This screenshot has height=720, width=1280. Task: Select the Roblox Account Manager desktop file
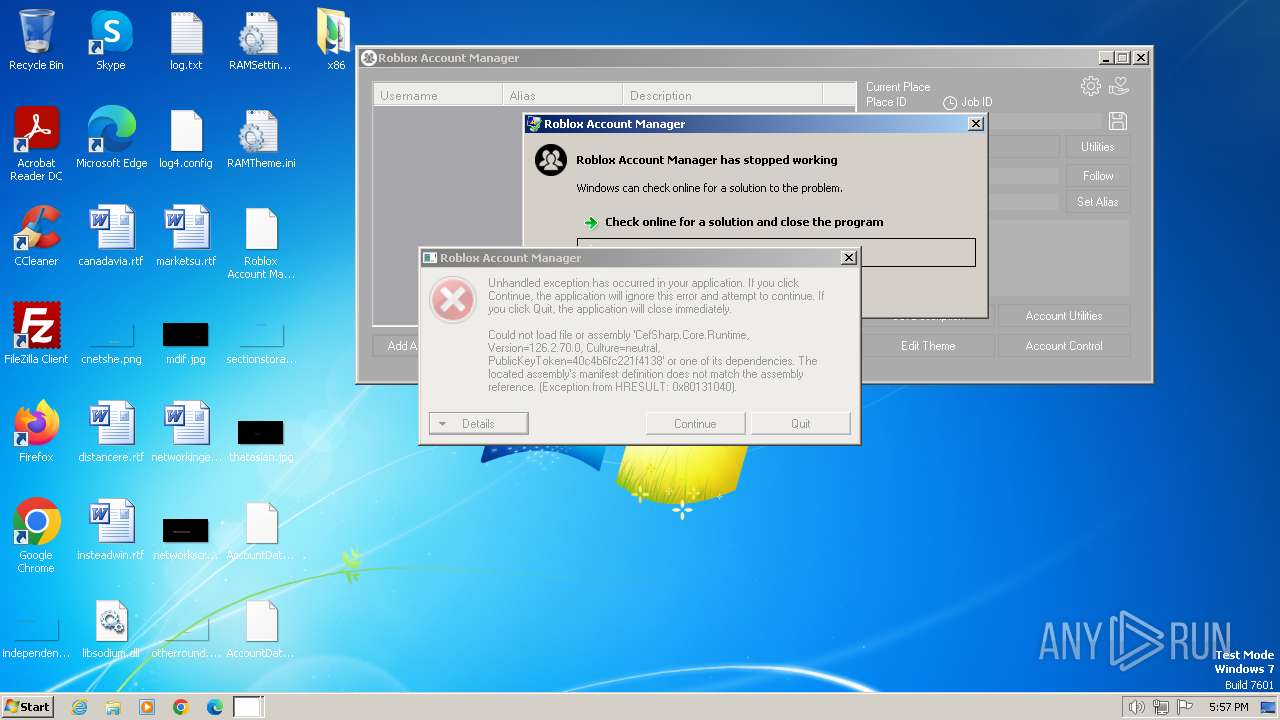coord(260,242)
